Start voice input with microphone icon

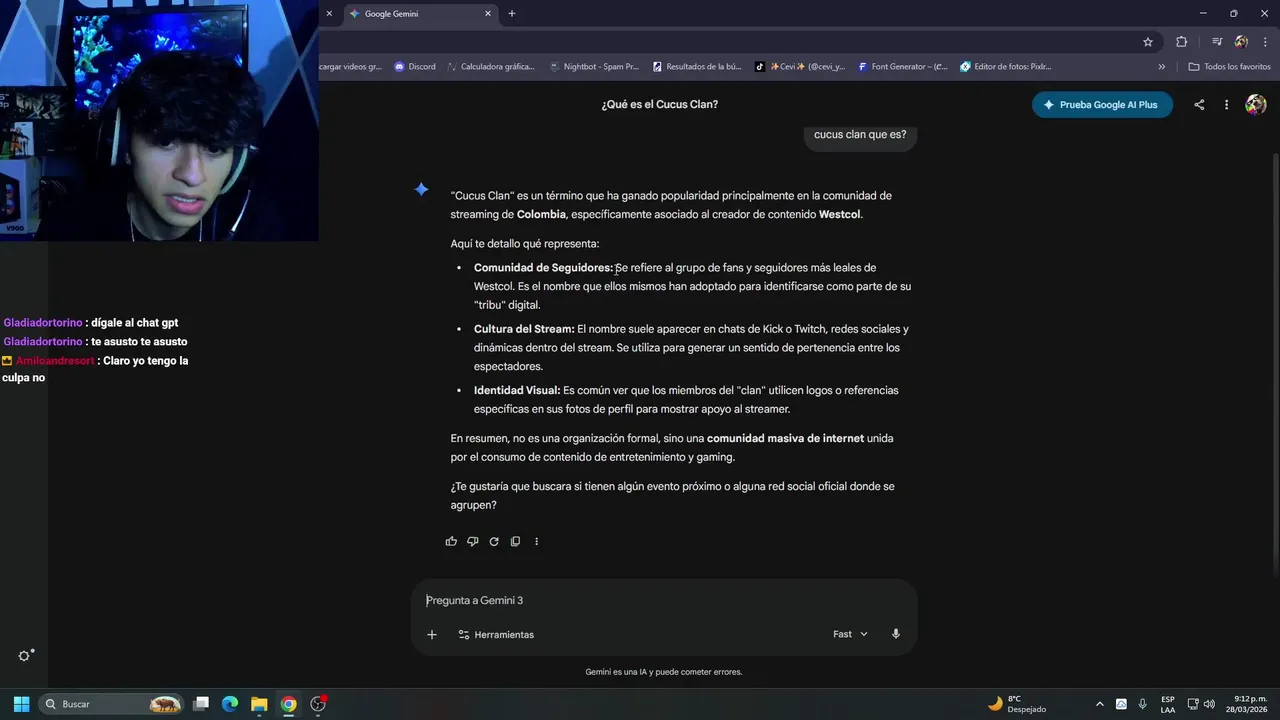click(896, 634)
